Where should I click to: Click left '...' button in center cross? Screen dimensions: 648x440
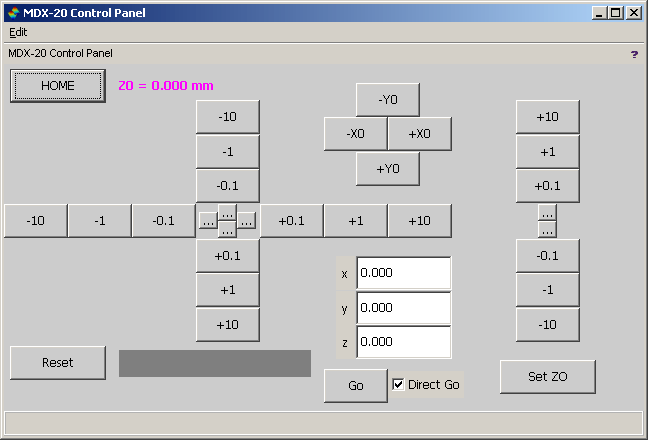[208, 221]
